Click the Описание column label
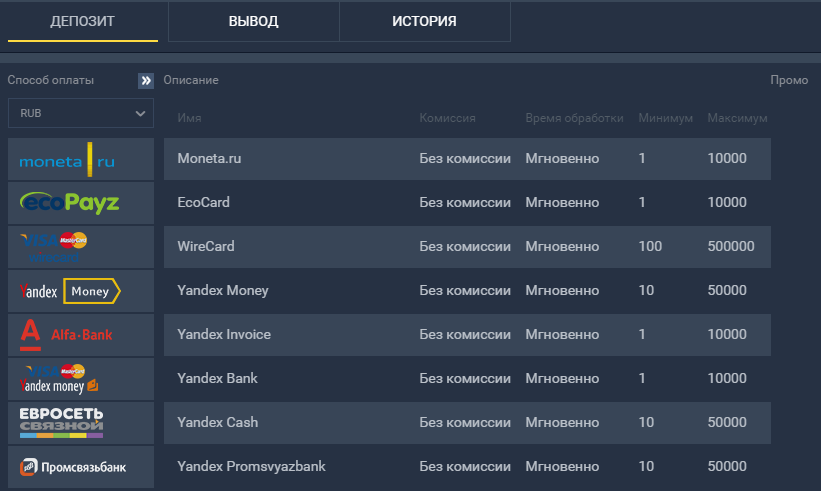821x491 pixels. click(191, 80)
